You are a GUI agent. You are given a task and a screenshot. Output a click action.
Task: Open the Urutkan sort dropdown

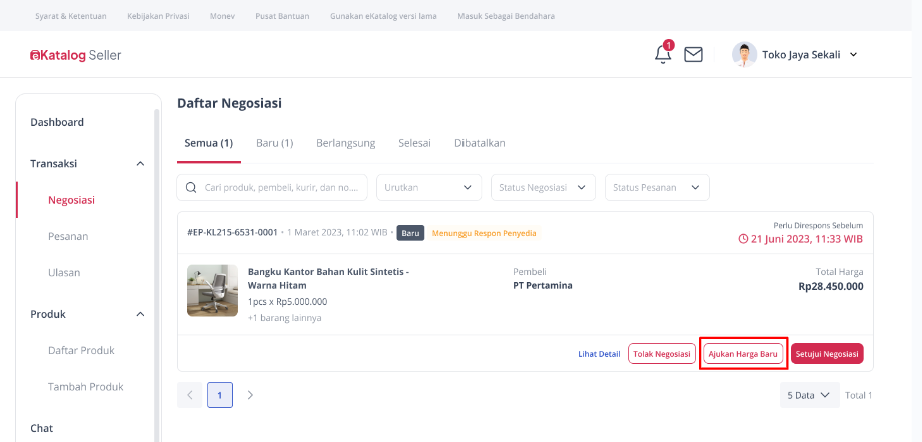pos(429,187)
